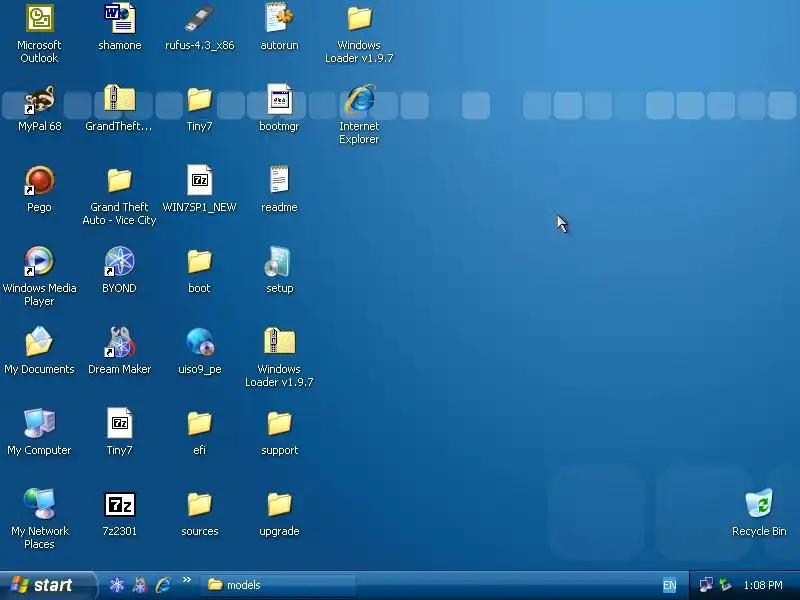Click the rufus-4.3_x86 USB icon

tap(199, 18)
